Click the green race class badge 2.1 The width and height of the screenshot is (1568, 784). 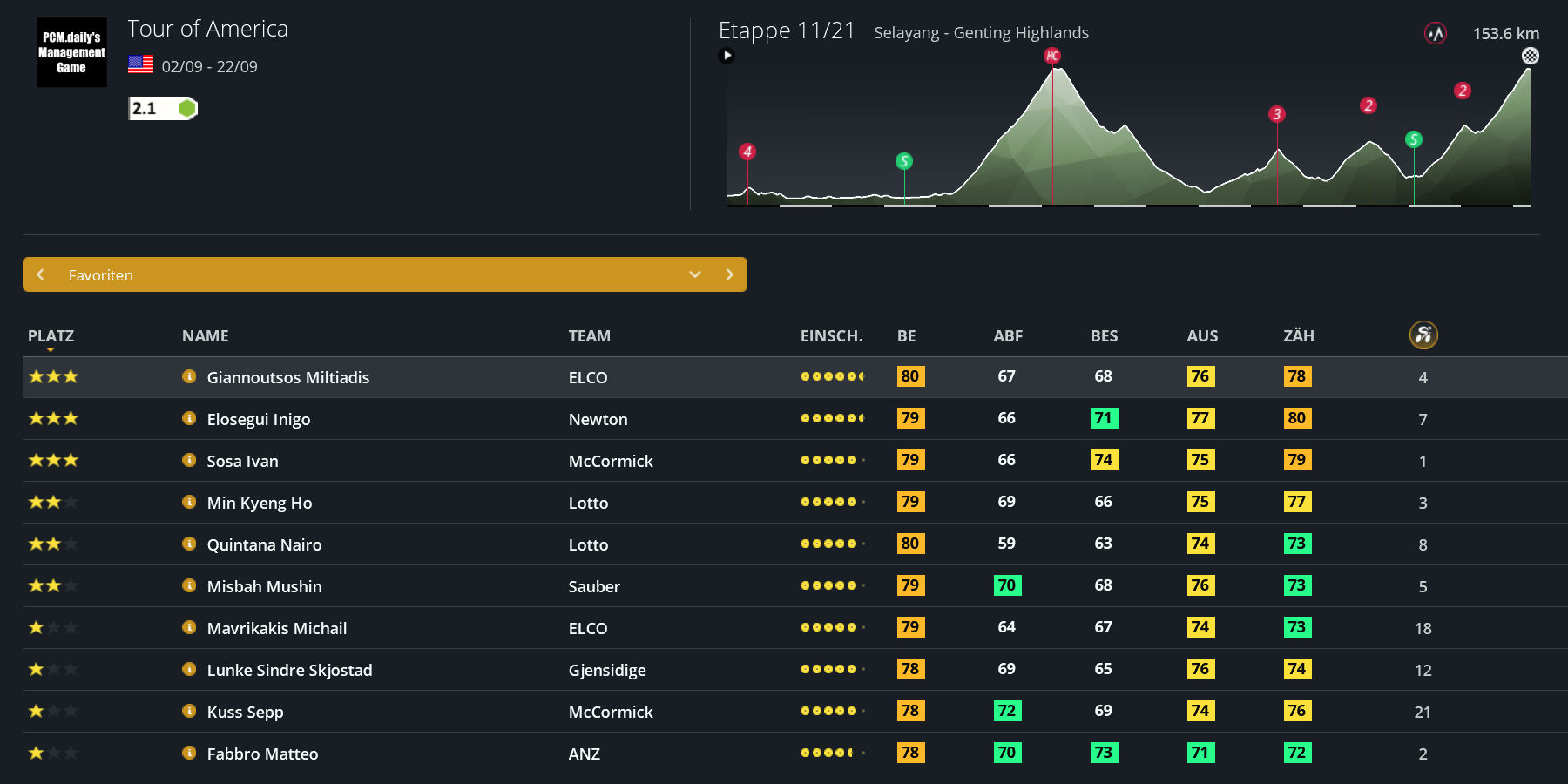point(164,108)
